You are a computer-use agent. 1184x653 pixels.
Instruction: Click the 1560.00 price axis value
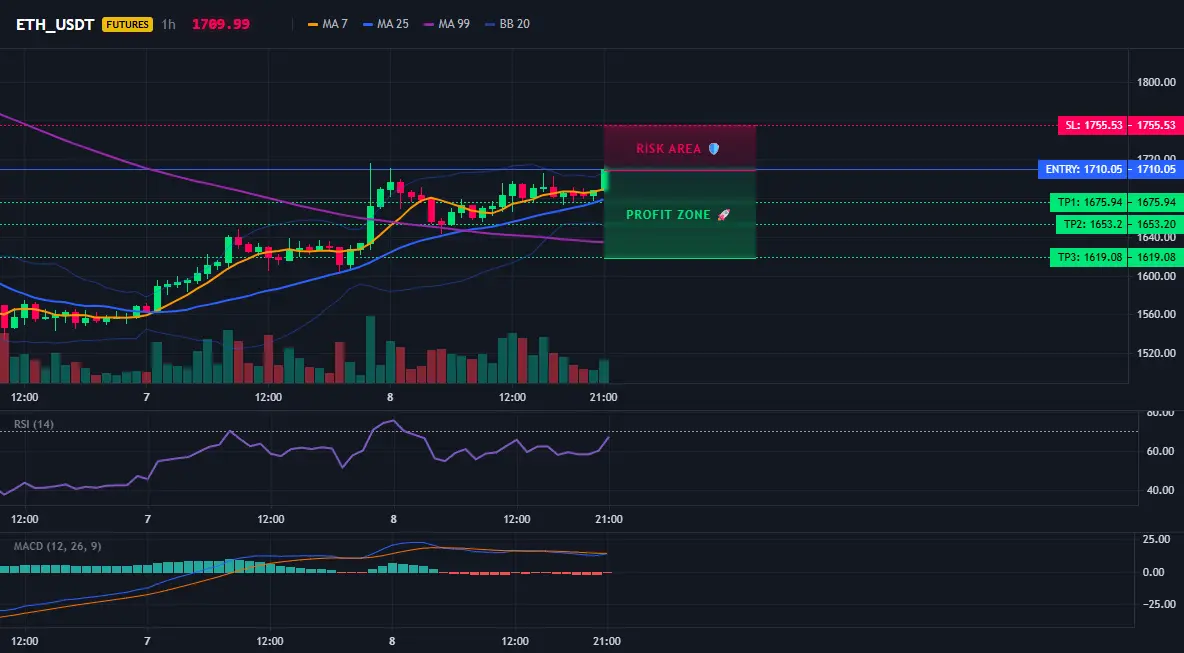1156,314
